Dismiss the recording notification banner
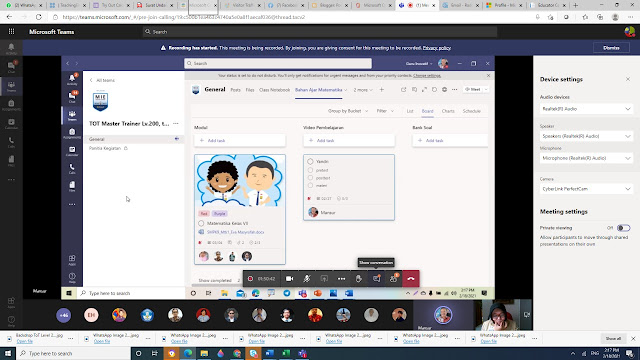The height and width of the screenshot is (360, 640). 611,48
